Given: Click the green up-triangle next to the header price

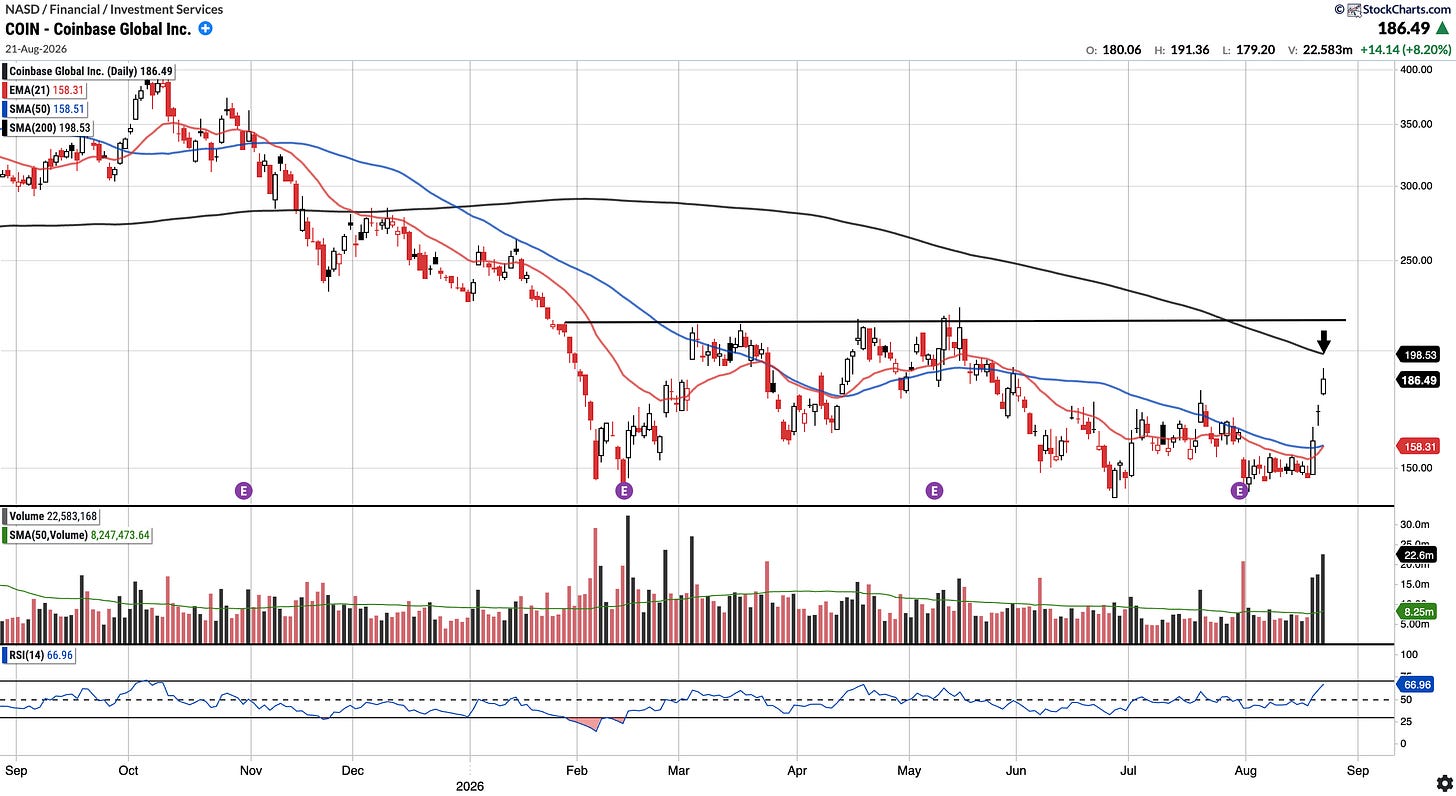Looking at the screenshot, I should point(1444,30).
